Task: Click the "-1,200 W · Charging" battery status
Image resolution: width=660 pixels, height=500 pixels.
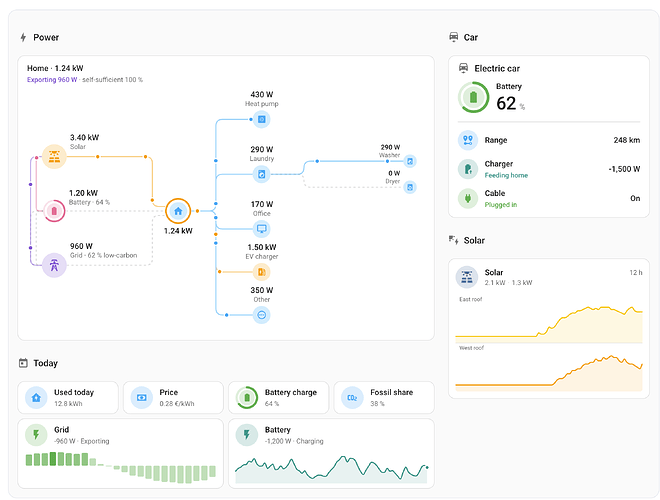Action: tap(294, 441)
